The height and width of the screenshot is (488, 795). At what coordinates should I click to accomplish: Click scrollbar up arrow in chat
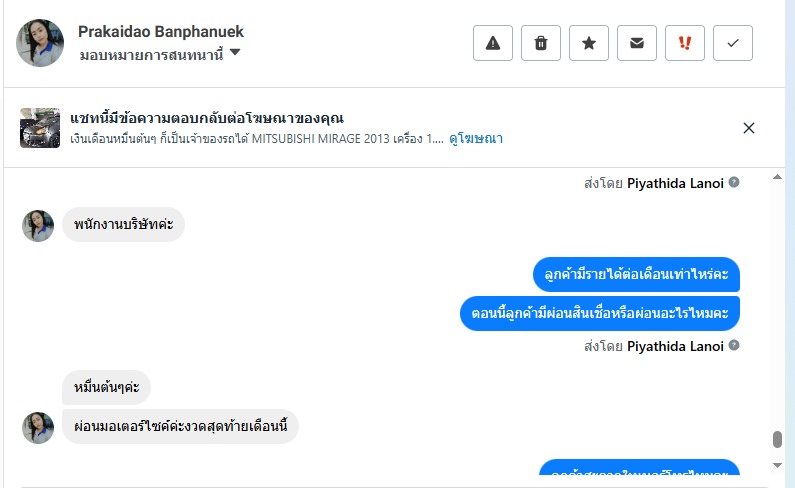778,178
